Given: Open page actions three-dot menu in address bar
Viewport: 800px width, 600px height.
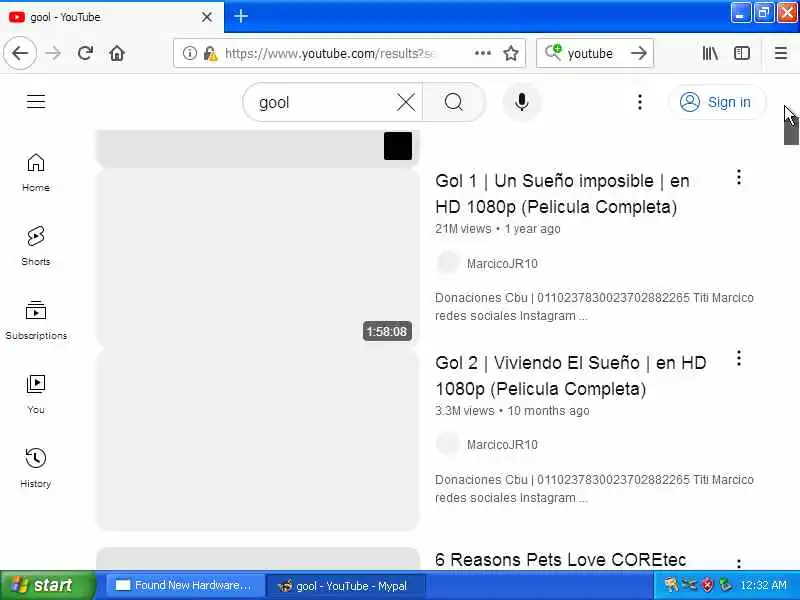Looking at the screenshot, I should pyautogui.click(x=483, y=53).
